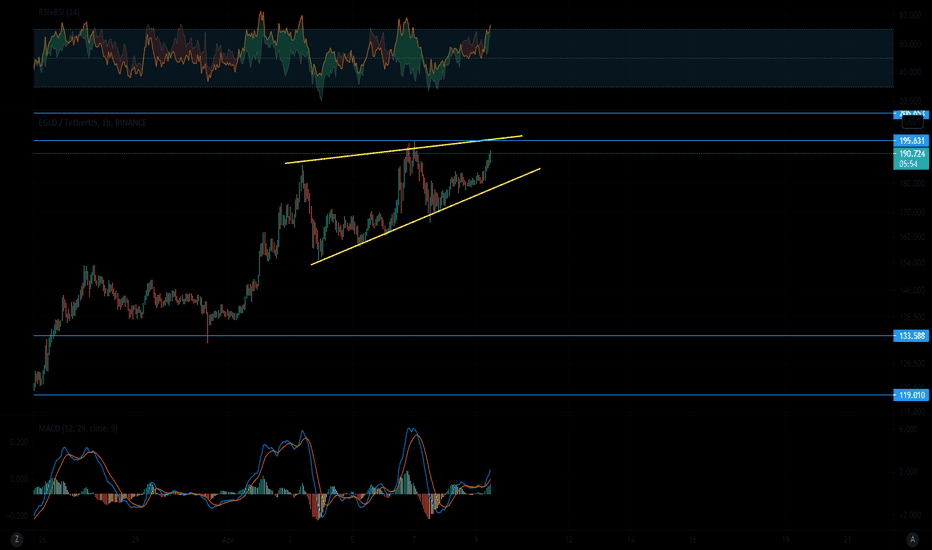Click date 12 on the time axis
The image size is (932, 550).
click(x=569, y=540)
